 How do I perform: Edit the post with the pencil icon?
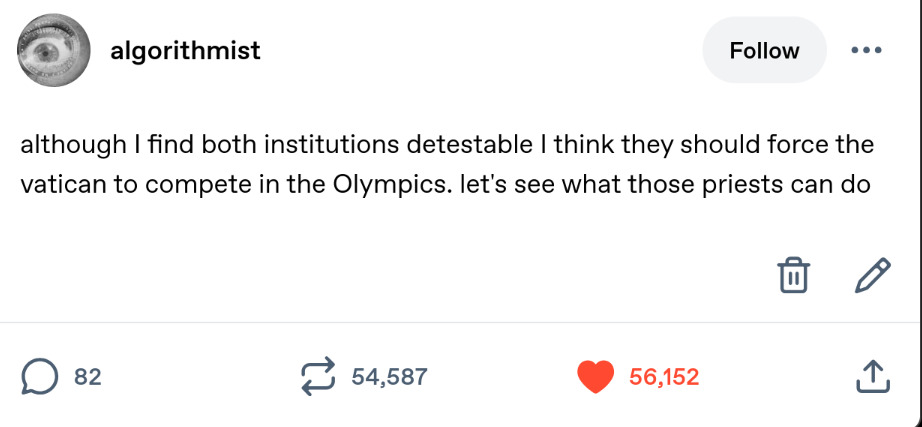click(x=872, y=273)
